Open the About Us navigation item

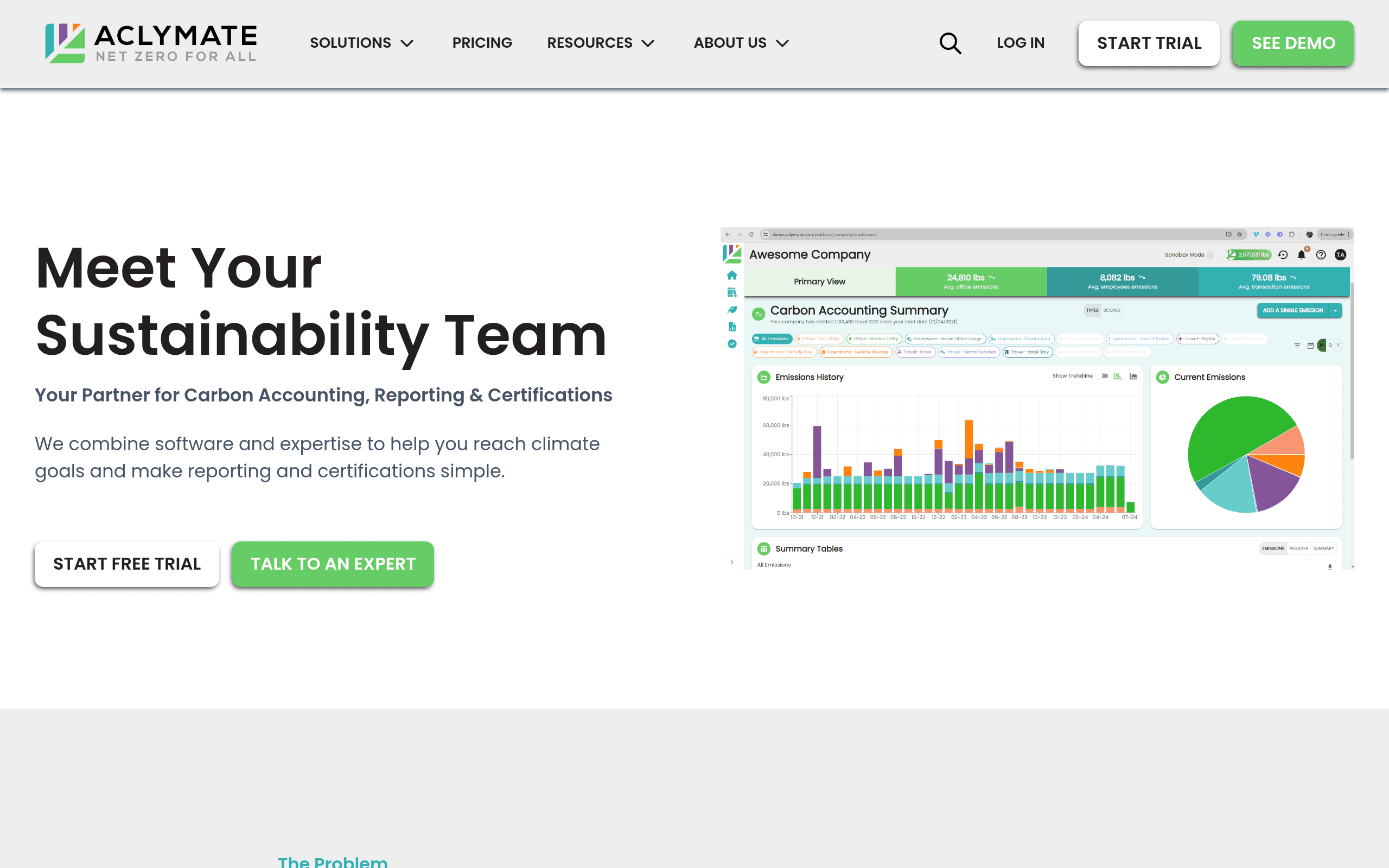click(730, 43)
